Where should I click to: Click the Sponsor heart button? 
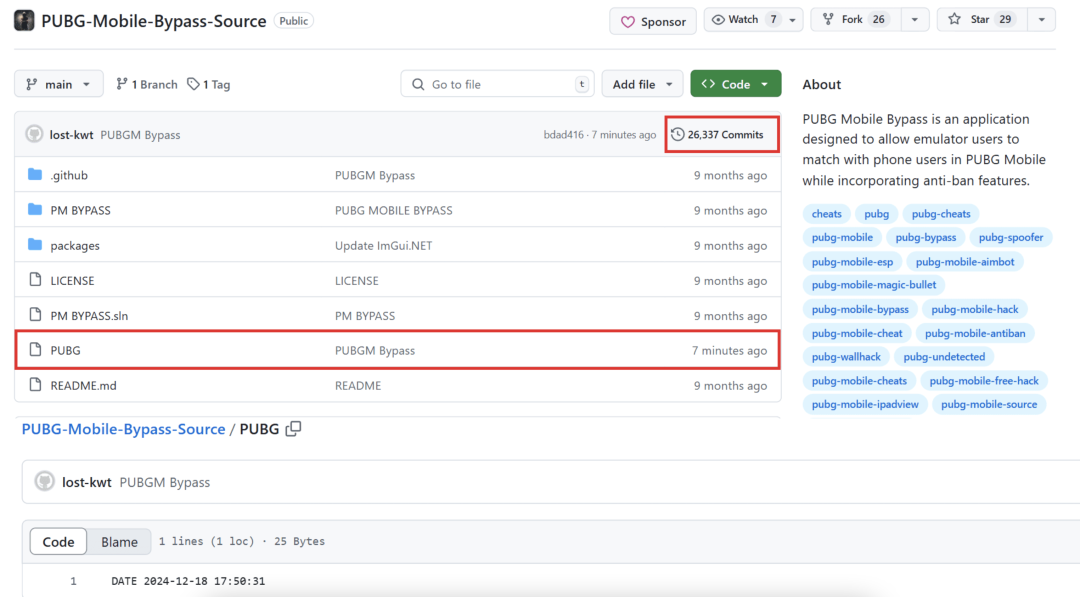653,21
